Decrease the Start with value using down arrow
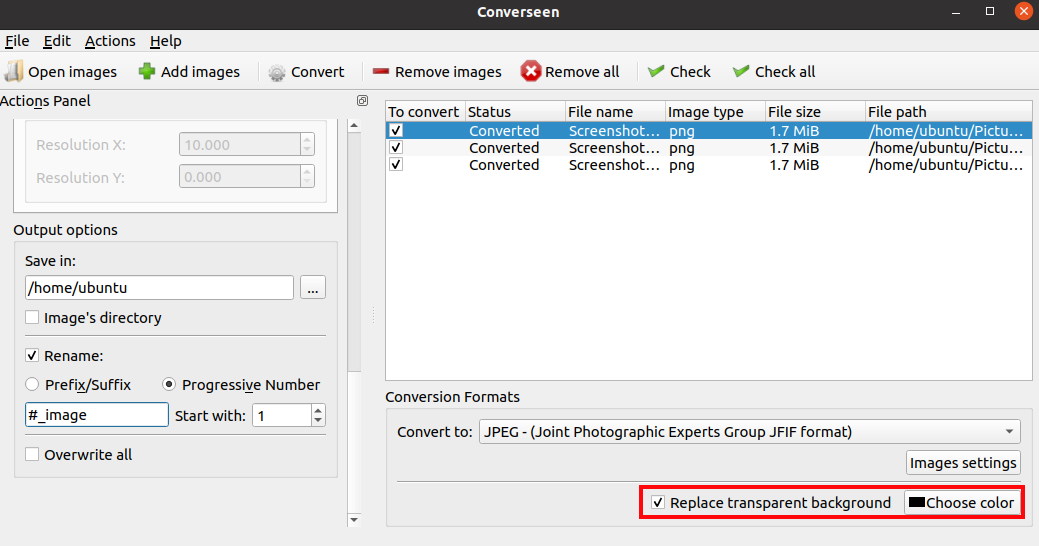Viewport: 1039px width, 546px height. (x=318, y=420)
